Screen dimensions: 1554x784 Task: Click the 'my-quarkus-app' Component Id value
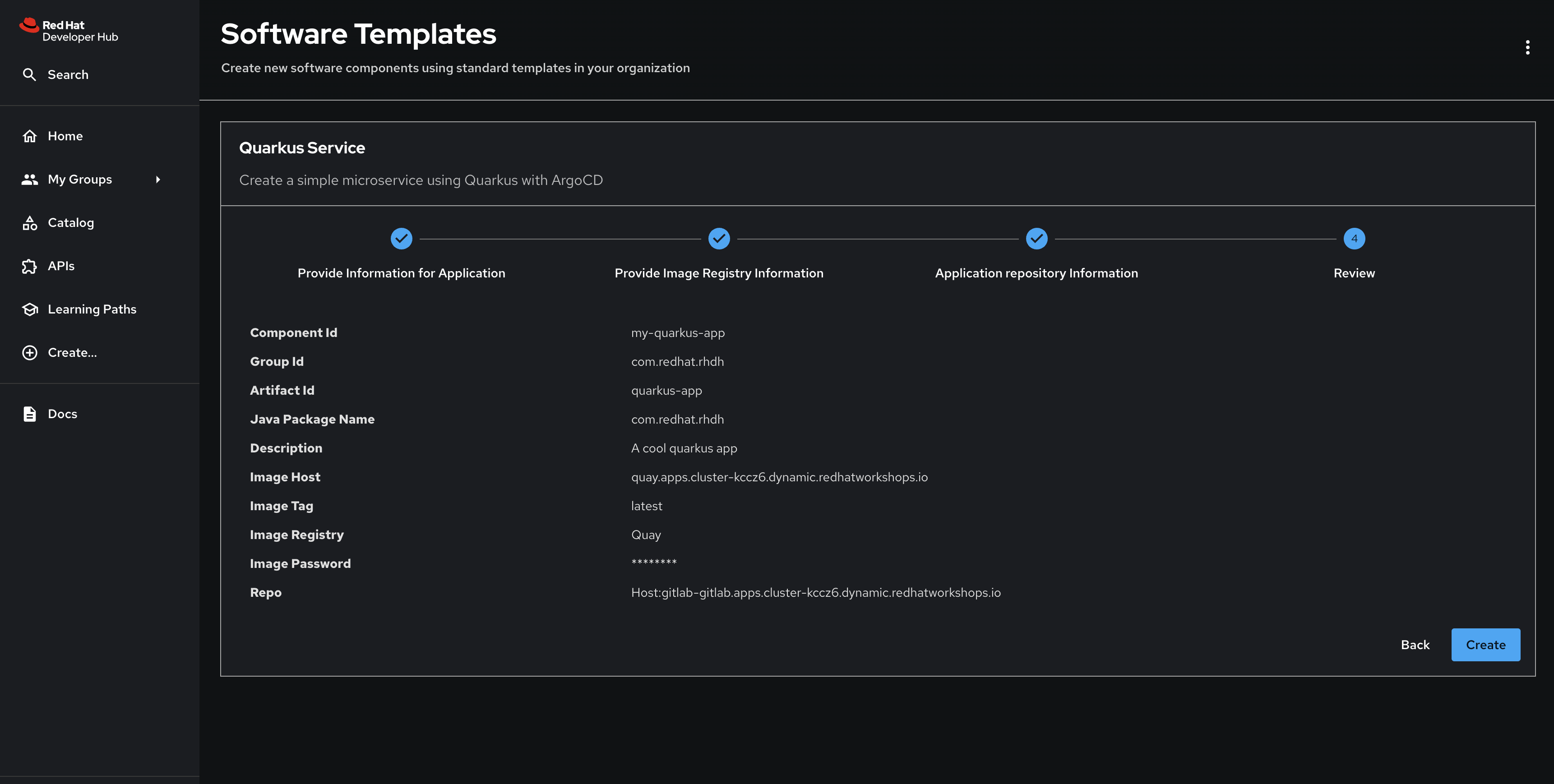click(x=678, y=333)
